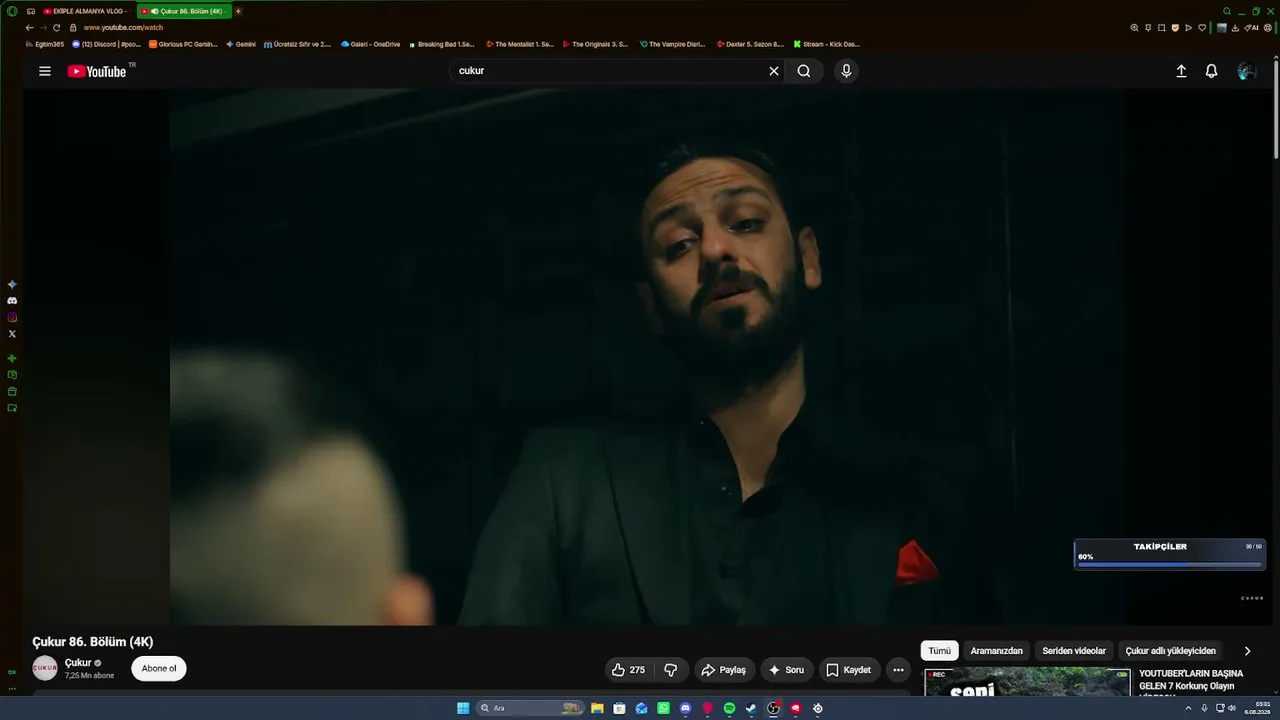Show more filter chips with right arrow

[1247, 651]
